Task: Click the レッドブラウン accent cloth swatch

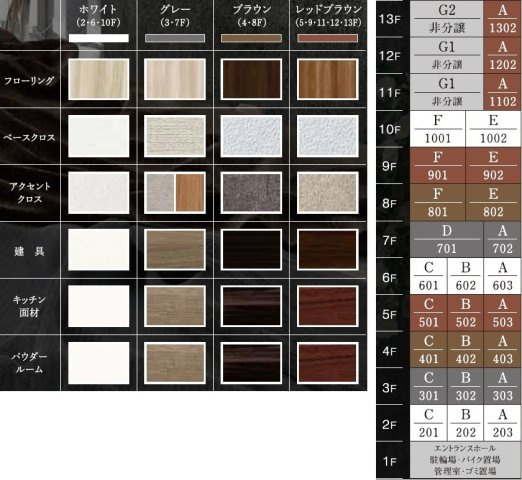Action: 328,193
